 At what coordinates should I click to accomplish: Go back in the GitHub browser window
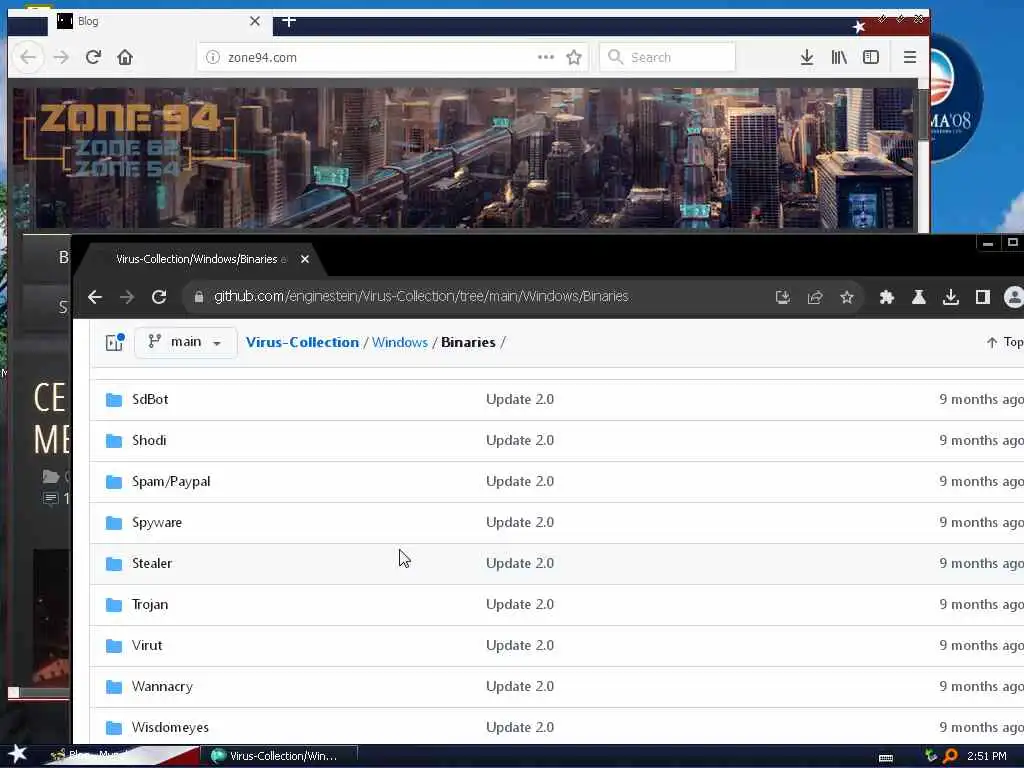[x=95, y=297]
